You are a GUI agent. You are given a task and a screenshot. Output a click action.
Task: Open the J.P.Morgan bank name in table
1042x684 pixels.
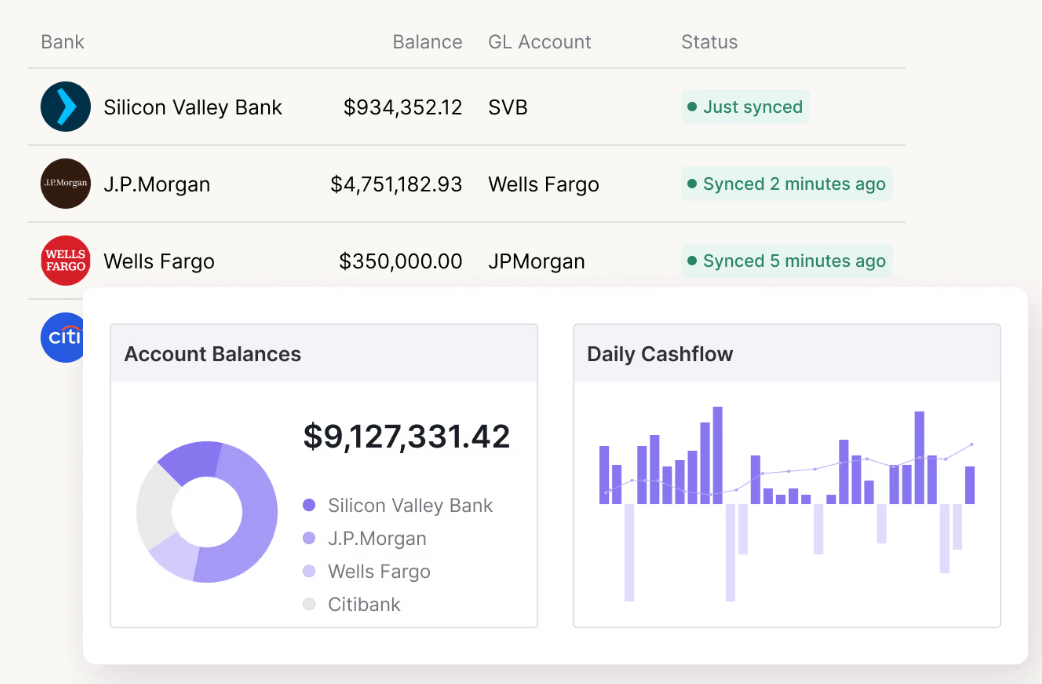tap(157, 184)
